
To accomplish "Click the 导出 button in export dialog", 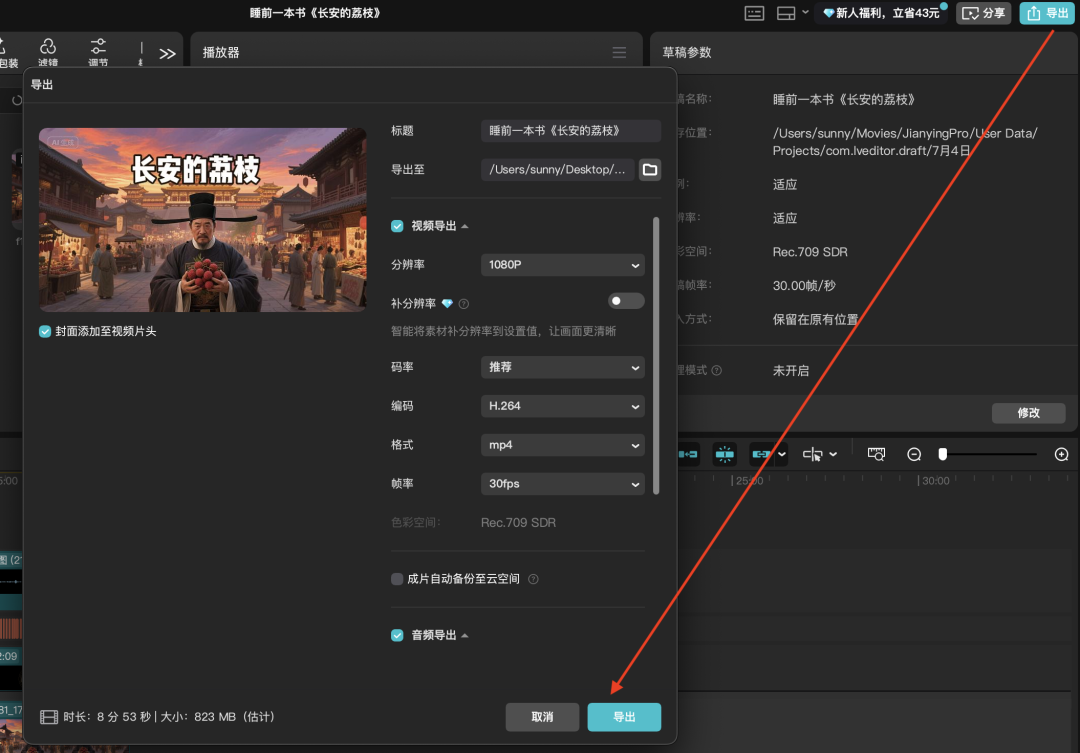I will point(624,717).
